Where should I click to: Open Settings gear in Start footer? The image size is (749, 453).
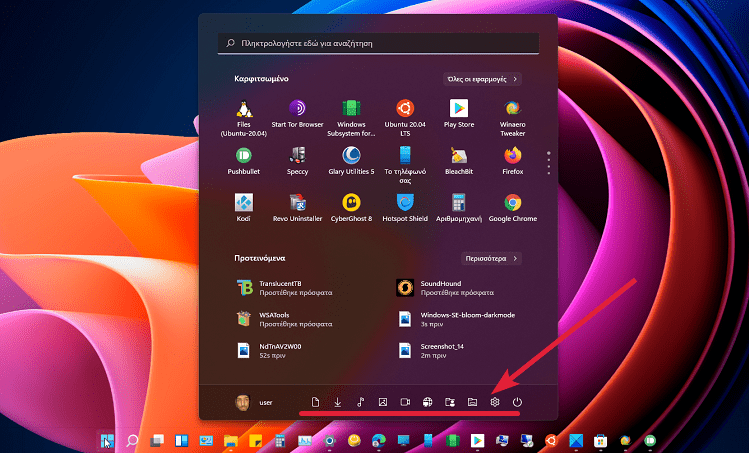(x=495, y=402)
